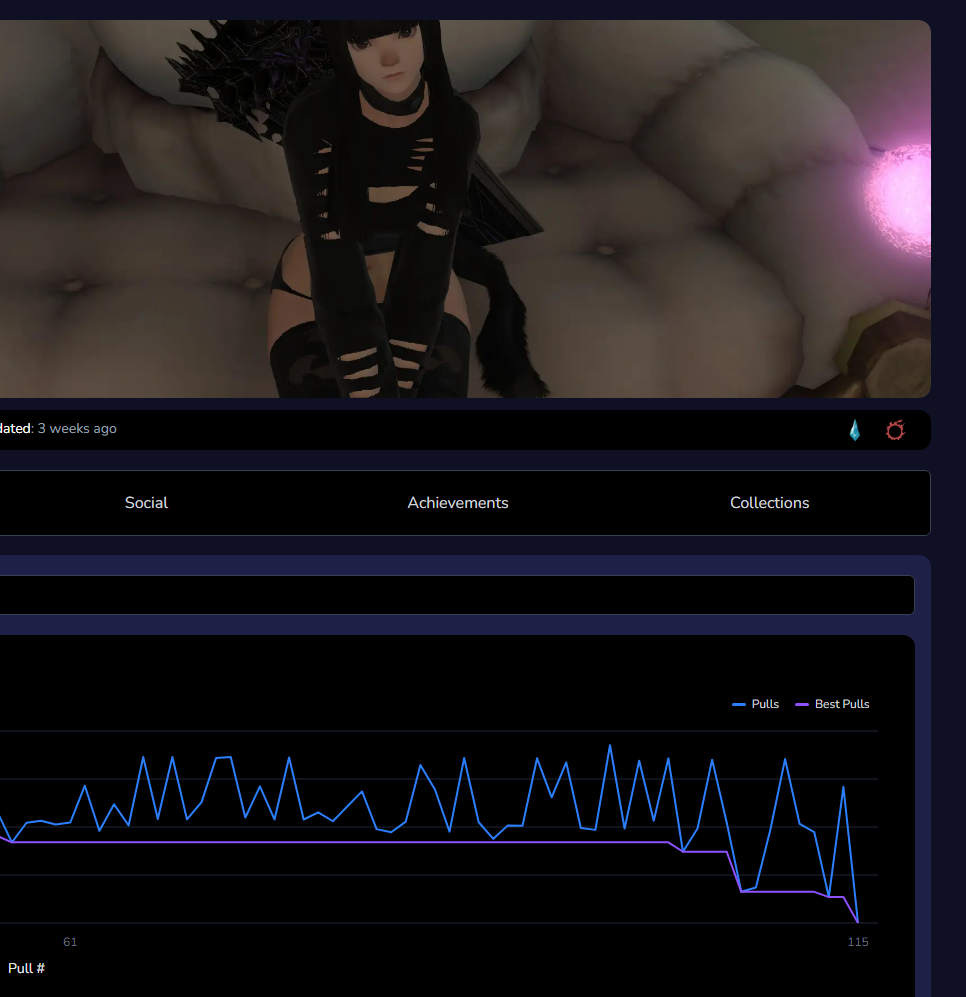The width and height of the screenshot is (966, 997).
Task: Open the Collections tab
Action: pyautogui.click(x=769, y=503)
